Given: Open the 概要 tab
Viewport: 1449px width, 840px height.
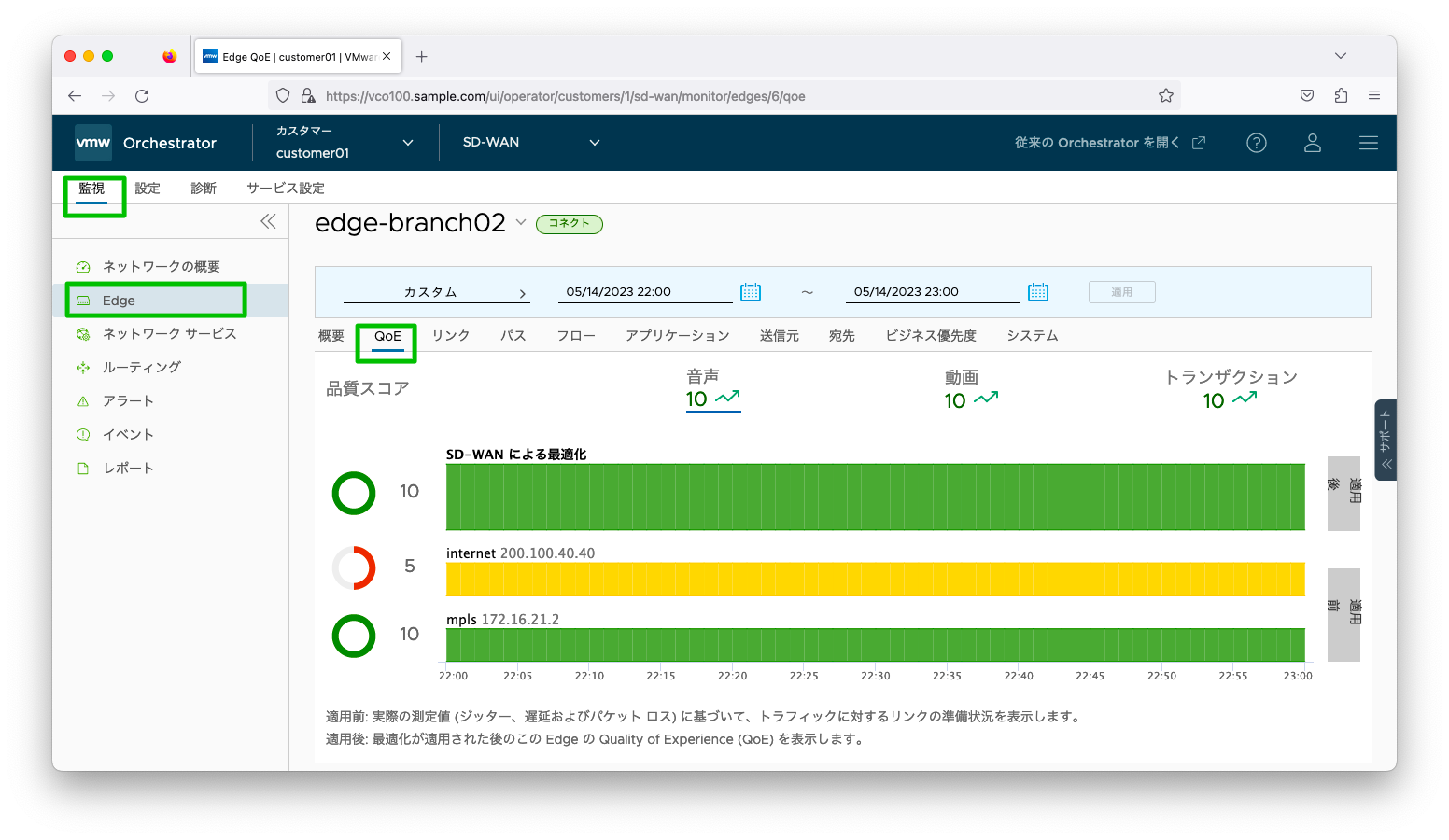Looking at the screenshot, I should click(x=331, y=336).
